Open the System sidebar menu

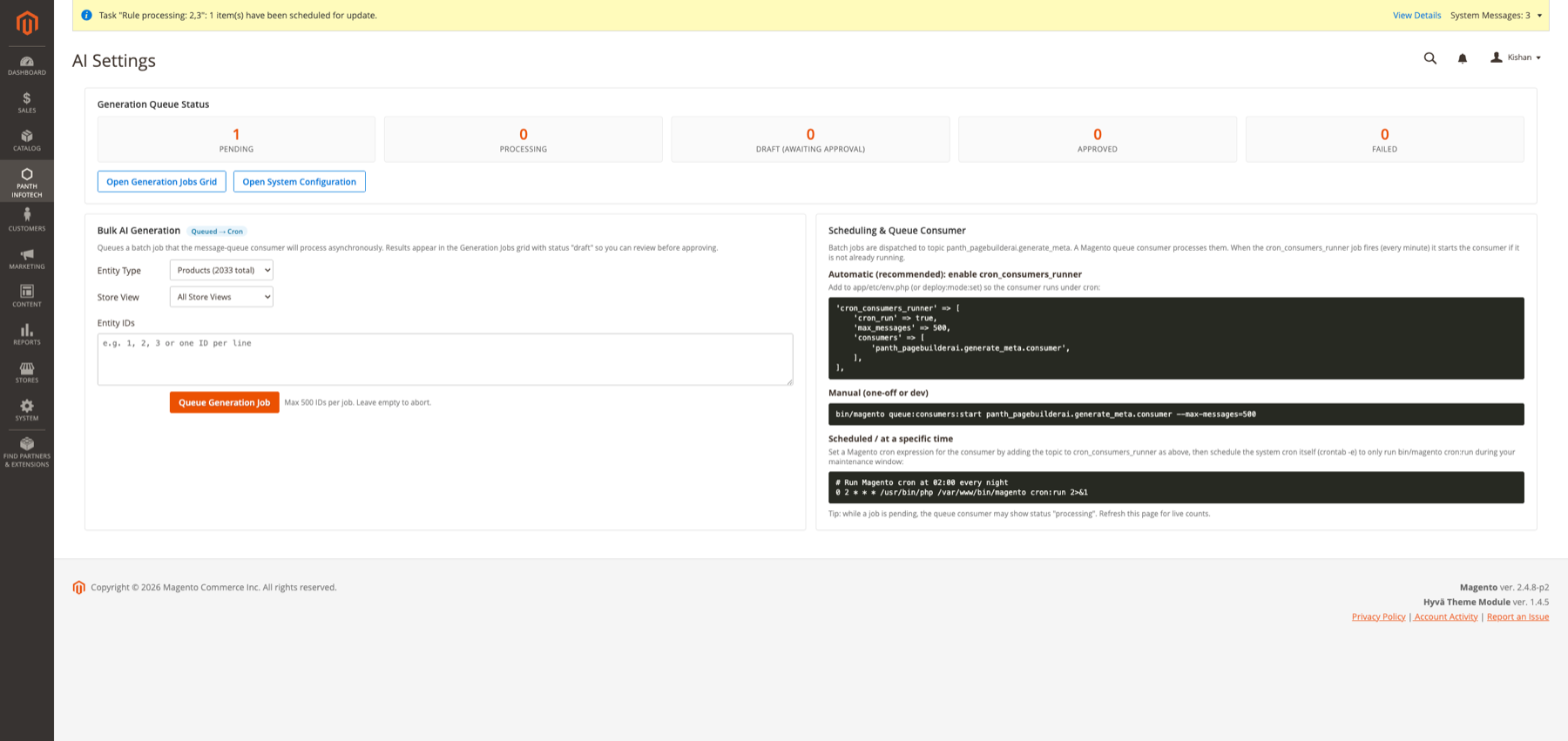coord(27,410)
